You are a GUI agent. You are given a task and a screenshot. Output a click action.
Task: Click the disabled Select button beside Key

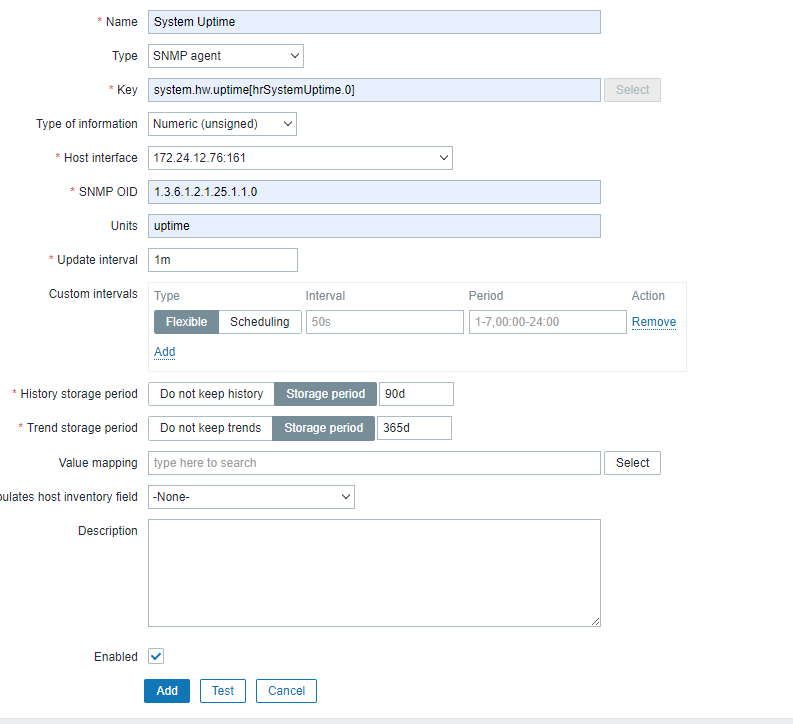tap(632, 89)
